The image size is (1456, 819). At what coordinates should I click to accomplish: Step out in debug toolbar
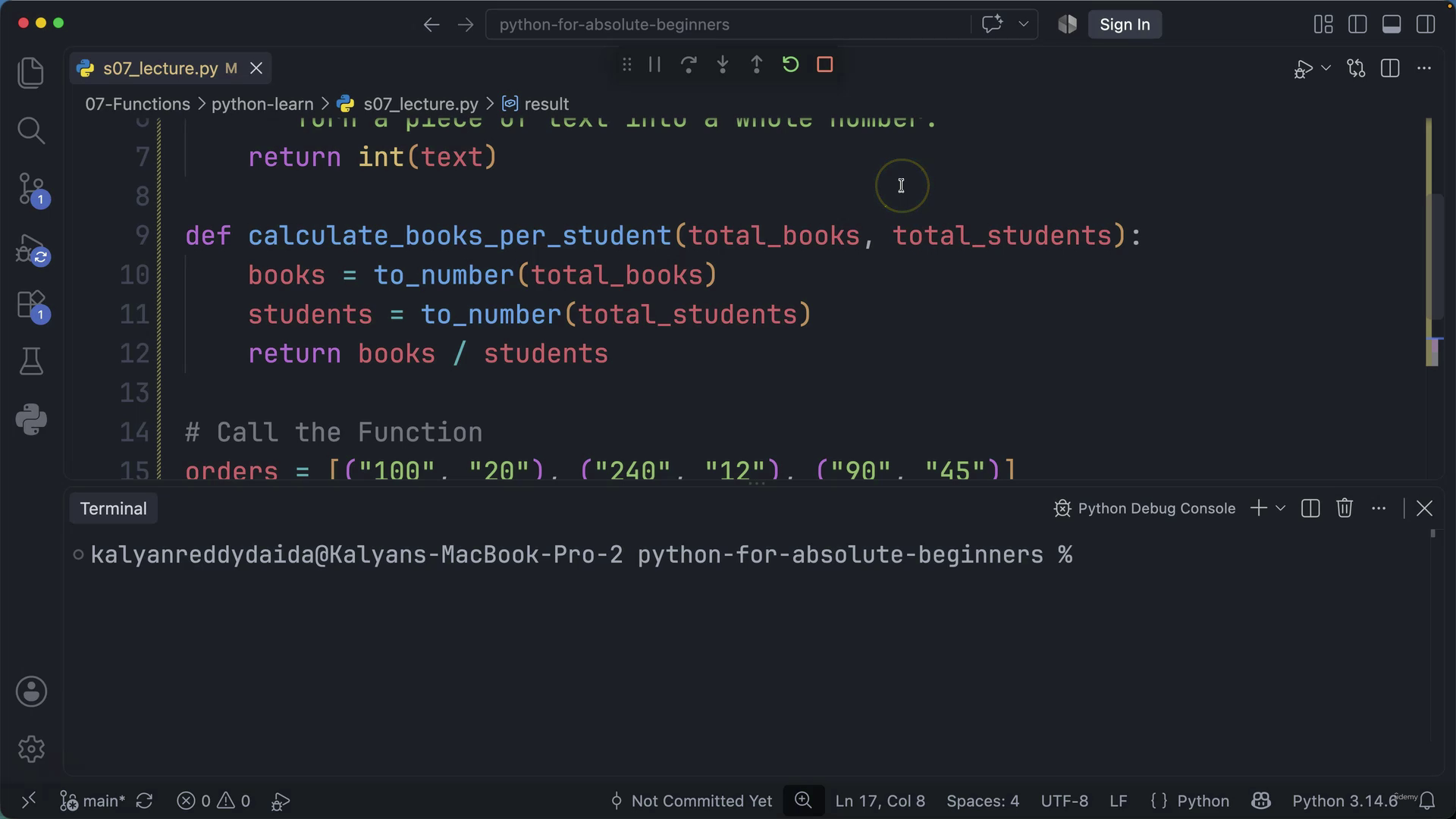coord(756,64)
